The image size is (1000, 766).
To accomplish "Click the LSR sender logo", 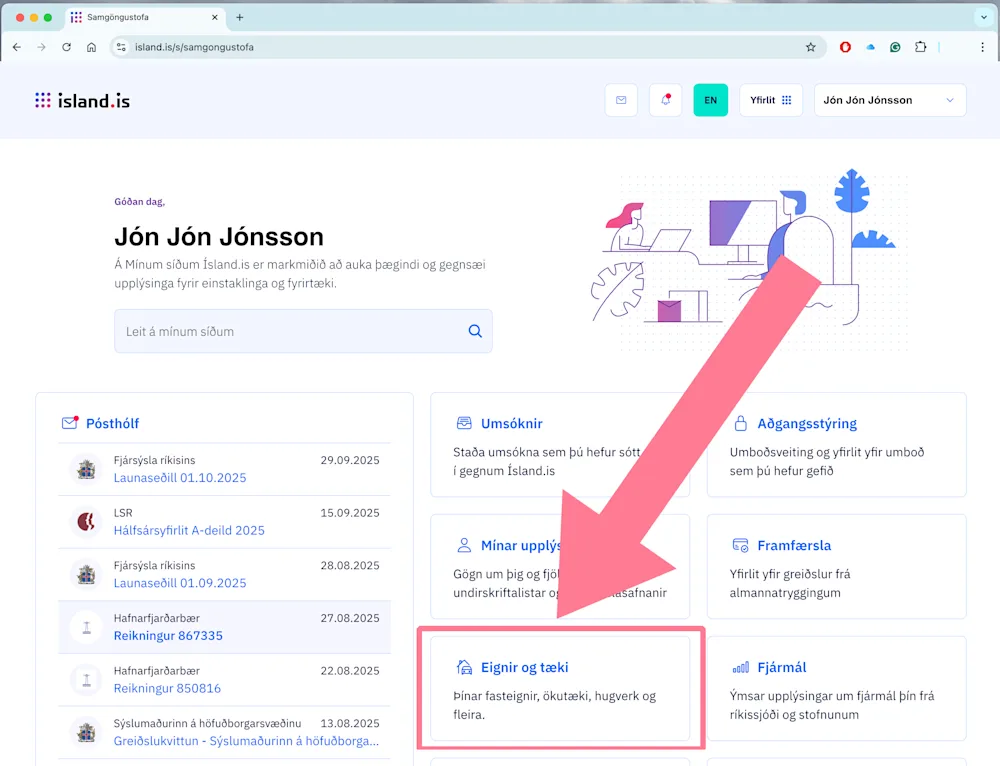I will pos(86,522).
